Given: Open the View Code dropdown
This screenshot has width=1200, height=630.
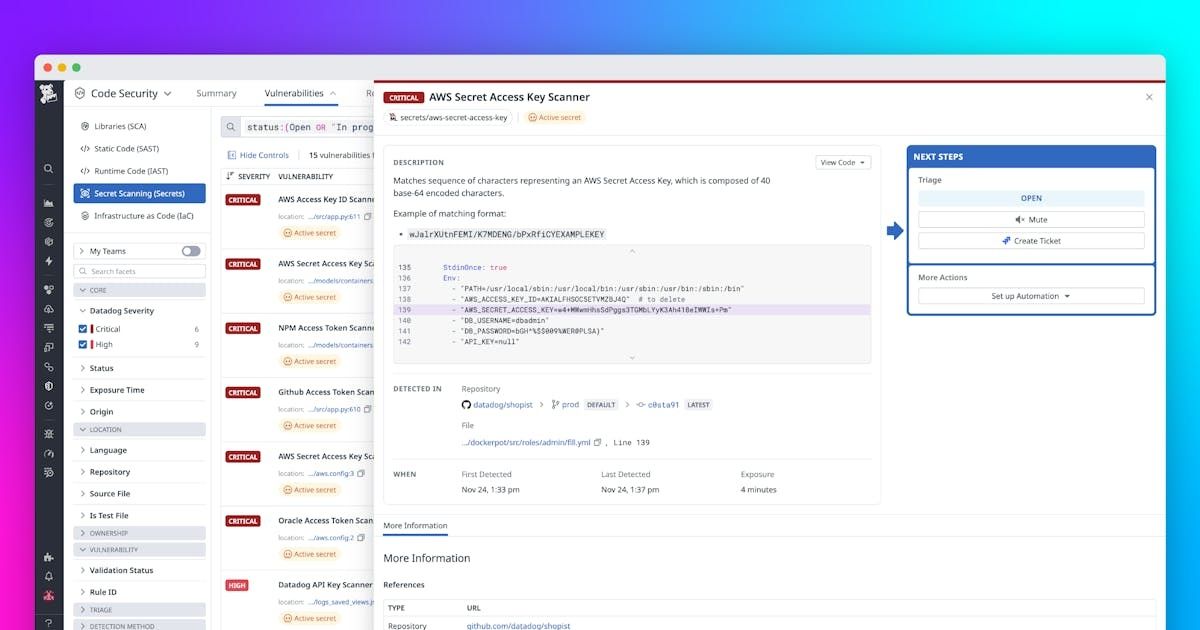Looking at the screenshot, I should (844, 162).
